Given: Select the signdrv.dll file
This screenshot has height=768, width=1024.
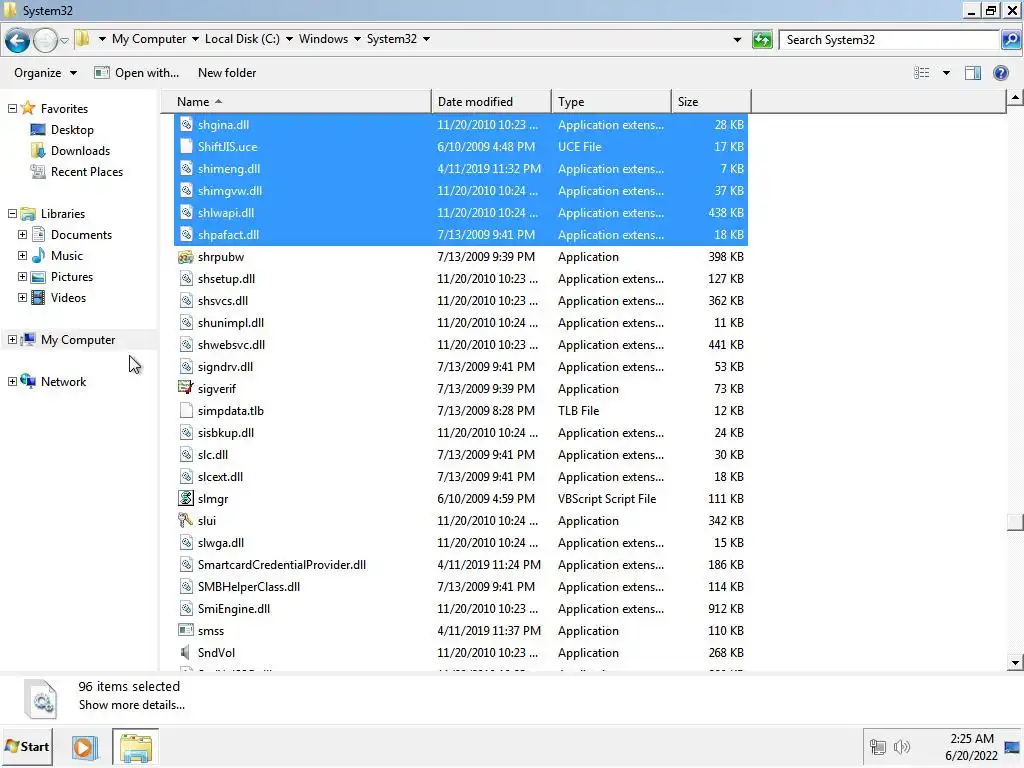Looking at the screenshot, I should click(461, 367).
